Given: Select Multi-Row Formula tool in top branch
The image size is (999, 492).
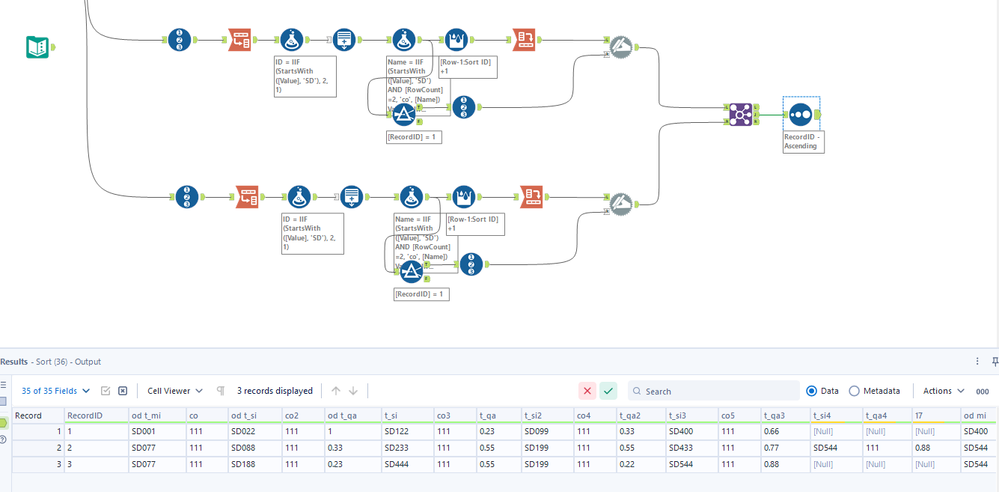Looking at the screenshot, I should point(456,40).
